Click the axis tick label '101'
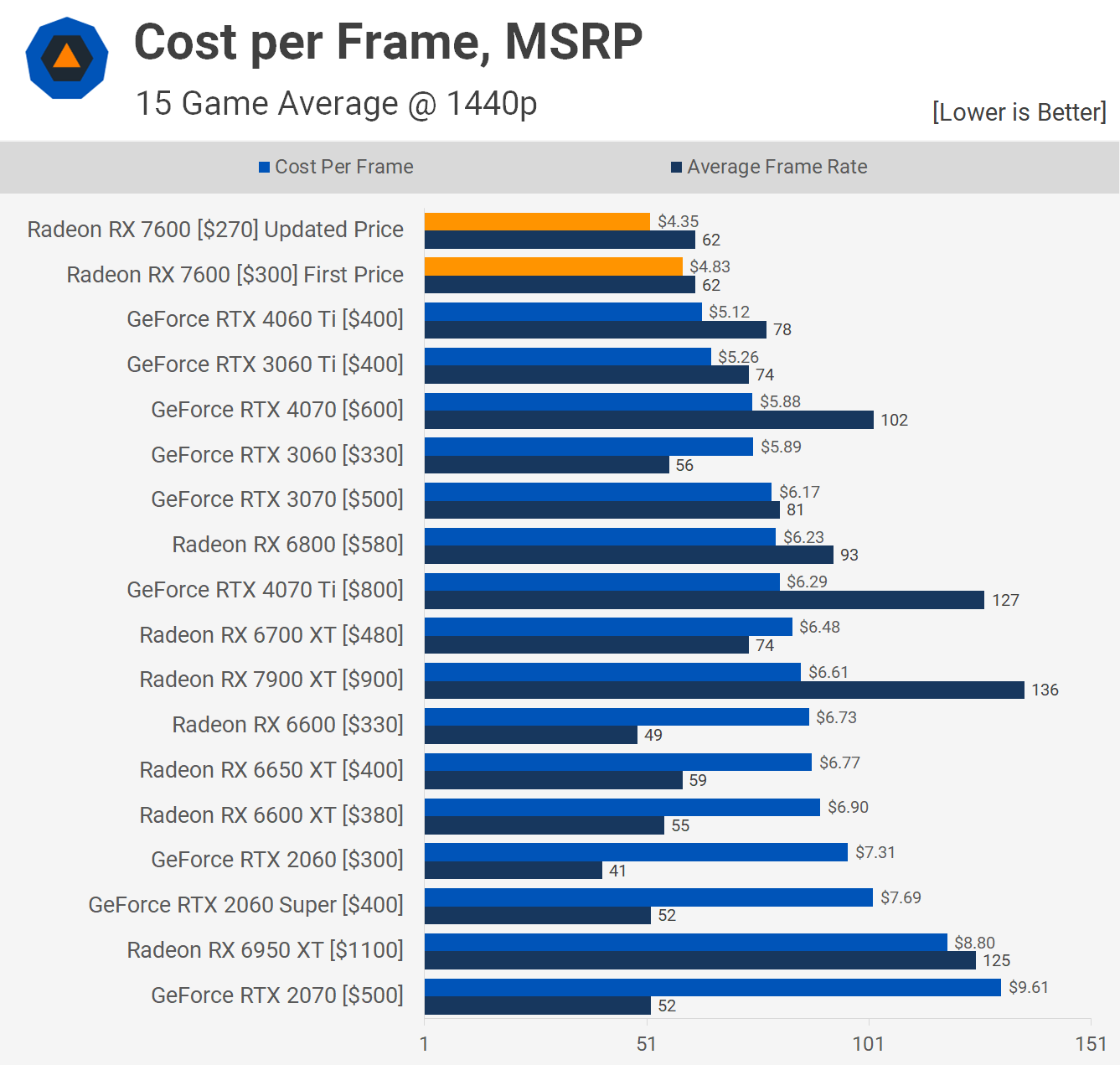The image size is (1120, 1065). click(869, 1043)
